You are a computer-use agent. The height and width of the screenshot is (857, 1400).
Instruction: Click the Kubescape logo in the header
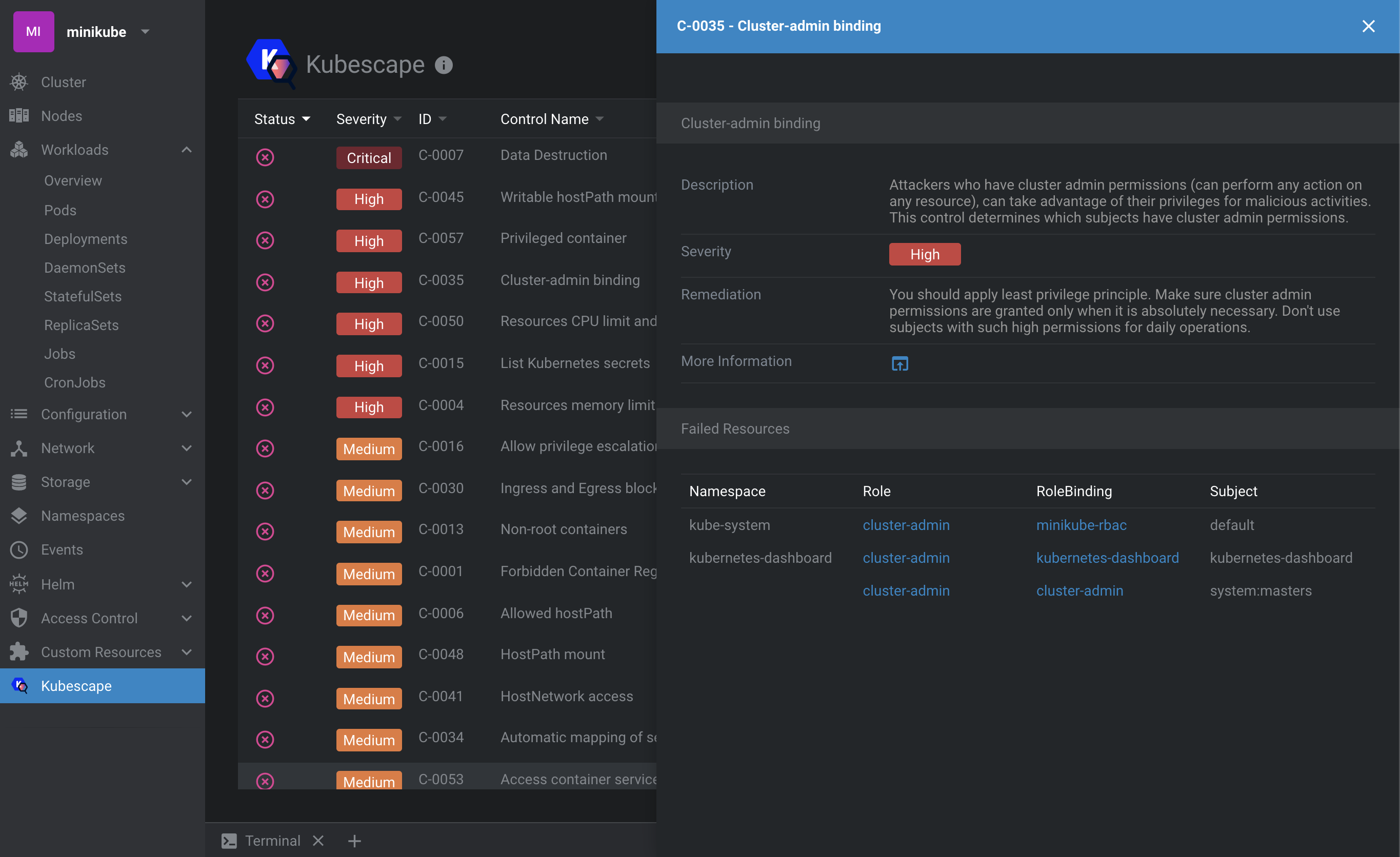pyautogui.click(x=271, y=64)
